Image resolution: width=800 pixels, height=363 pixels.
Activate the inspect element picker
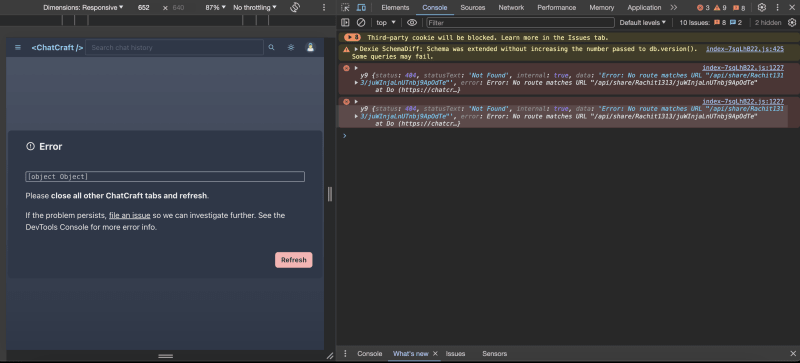pyautogui.click(x=345, y=8)
